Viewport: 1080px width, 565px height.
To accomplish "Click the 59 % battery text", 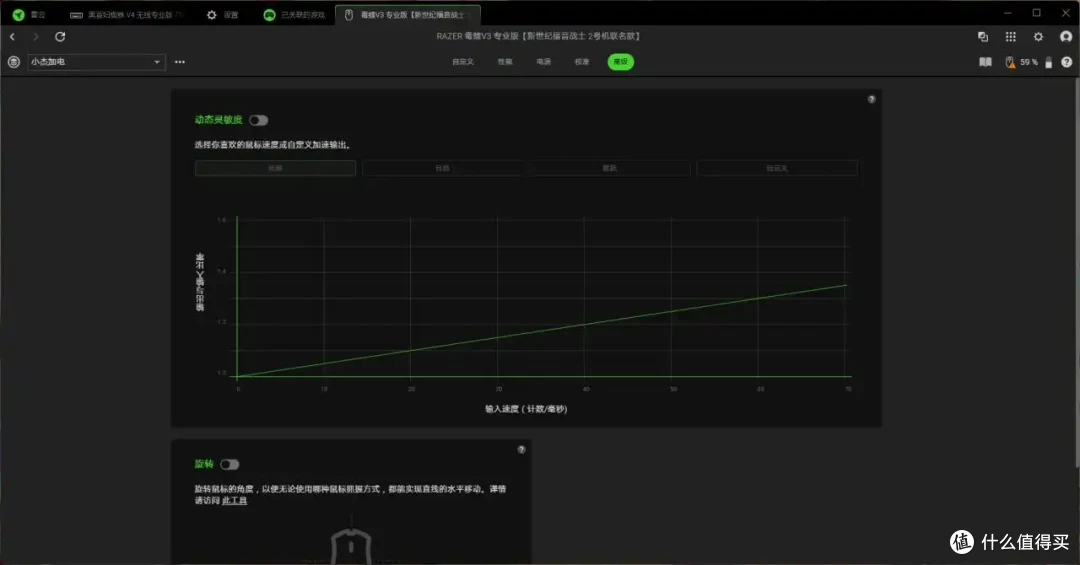I will click(1029, 62).
